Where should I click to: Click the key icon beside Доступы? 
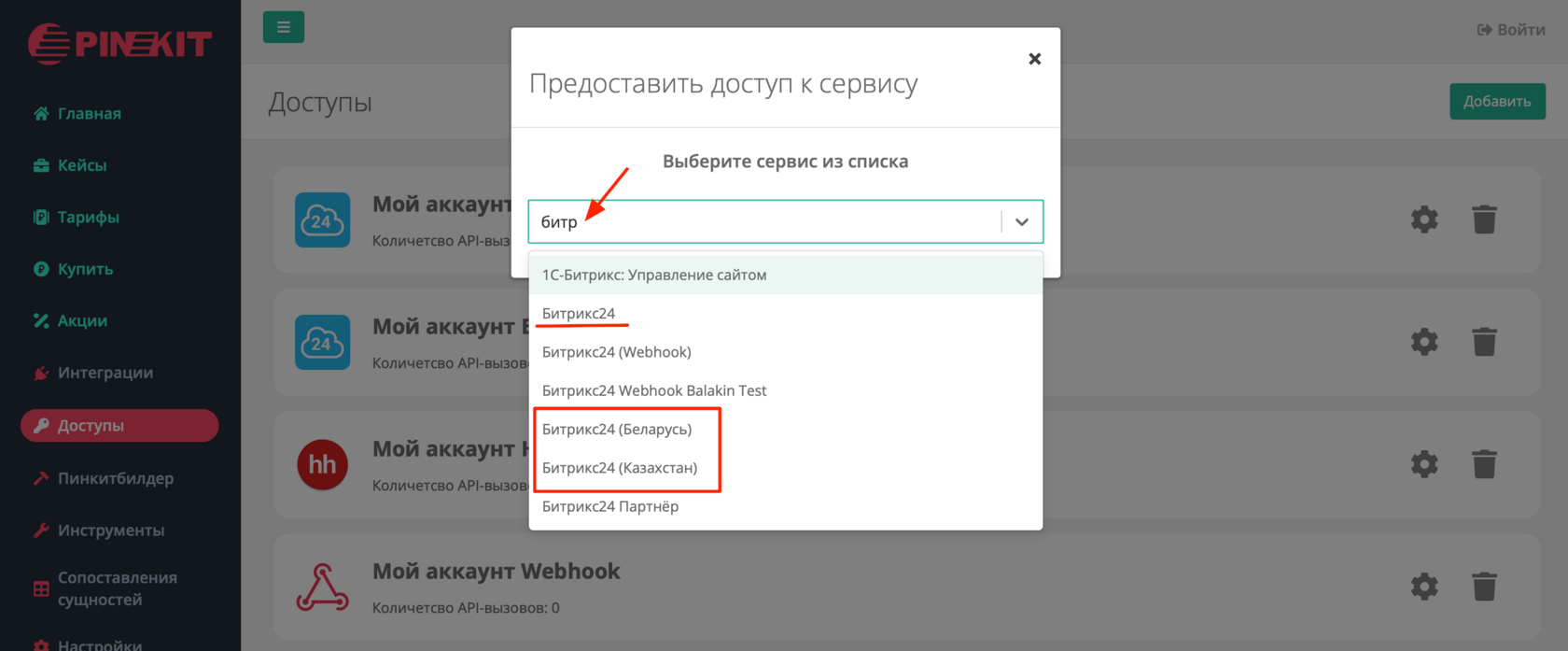(41, 426)
